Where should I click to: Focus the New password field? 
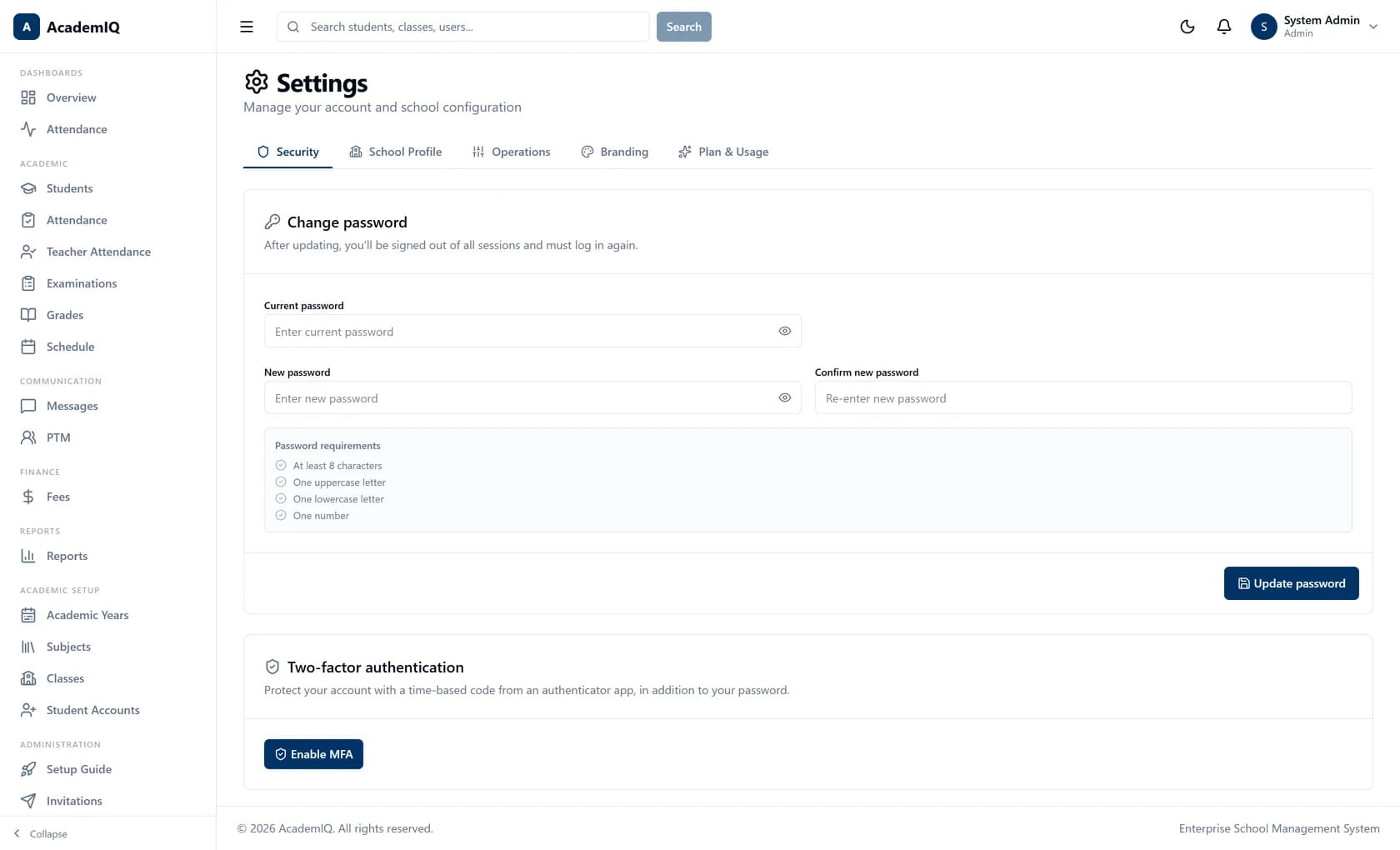[532, 397]
